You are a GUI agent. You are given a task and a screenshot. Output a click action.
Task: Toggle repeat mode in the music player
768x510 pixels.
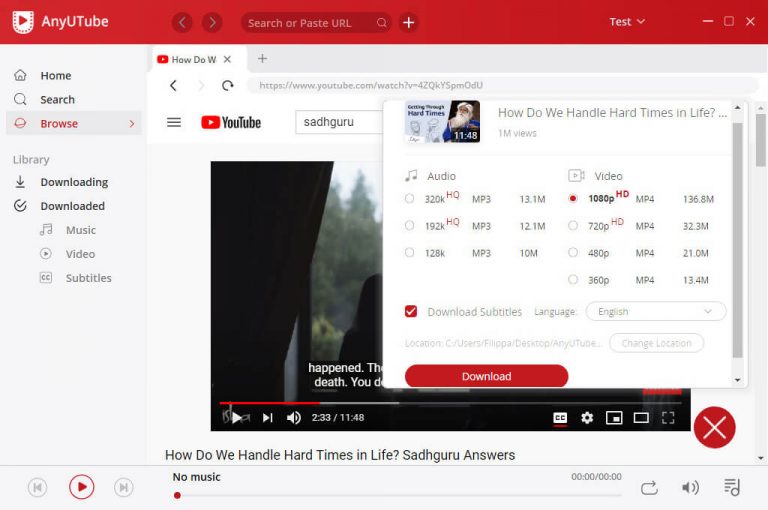(x=649, y=487)
